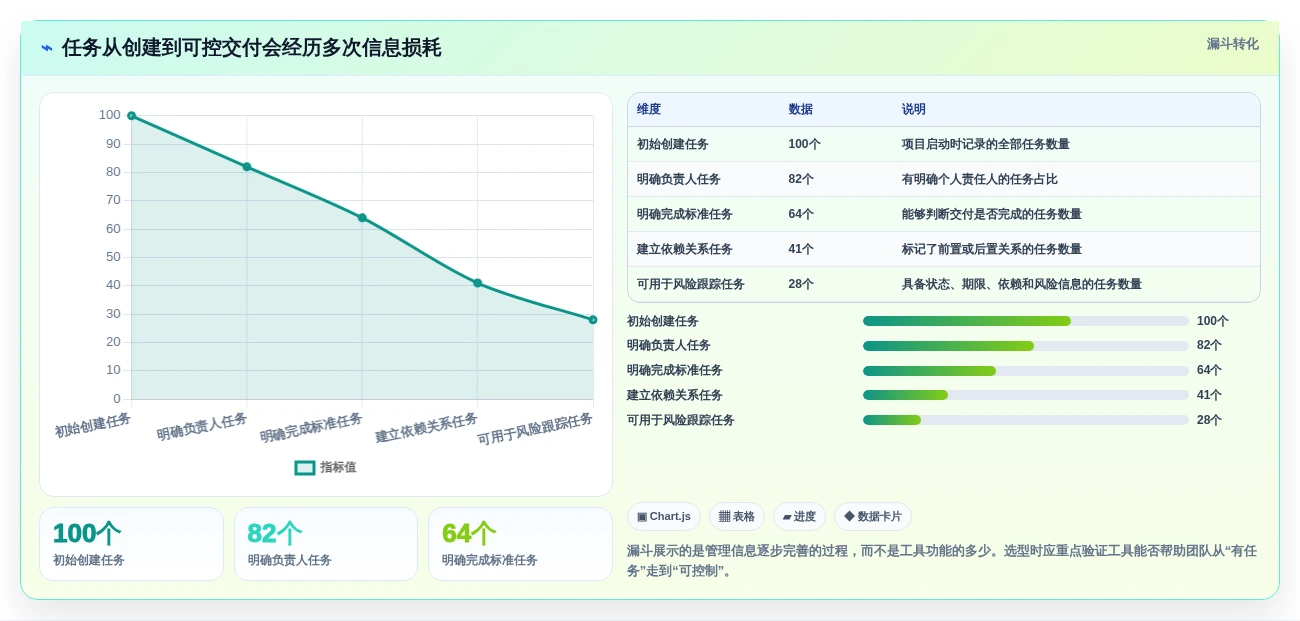The image size is (1300, 621).
Task: Click the summary paragraph starting 漏斗展示的是
Action: pyautogui.click(x=942, y=561)
